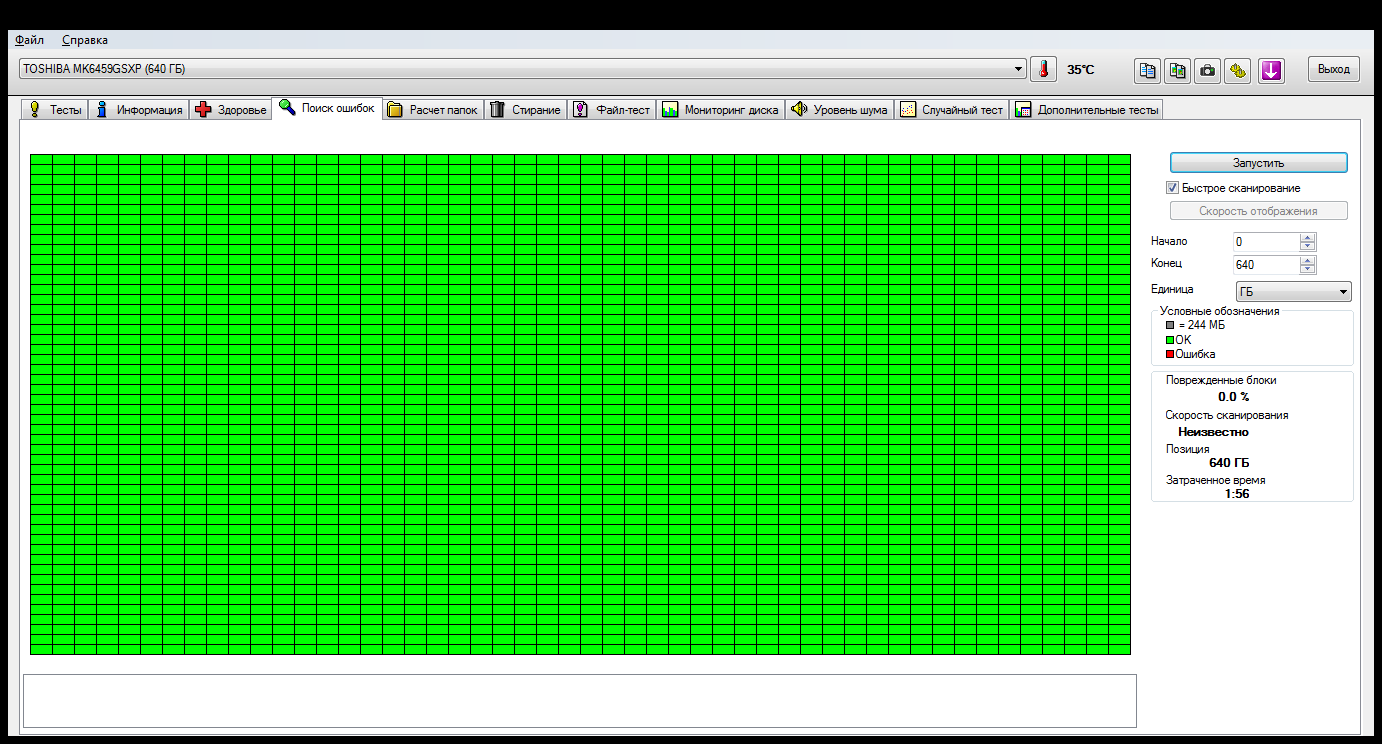Viewport: 1382px width, 744px height.
Task: Open options via the yellow gears icon
Action: (1238, 70)
